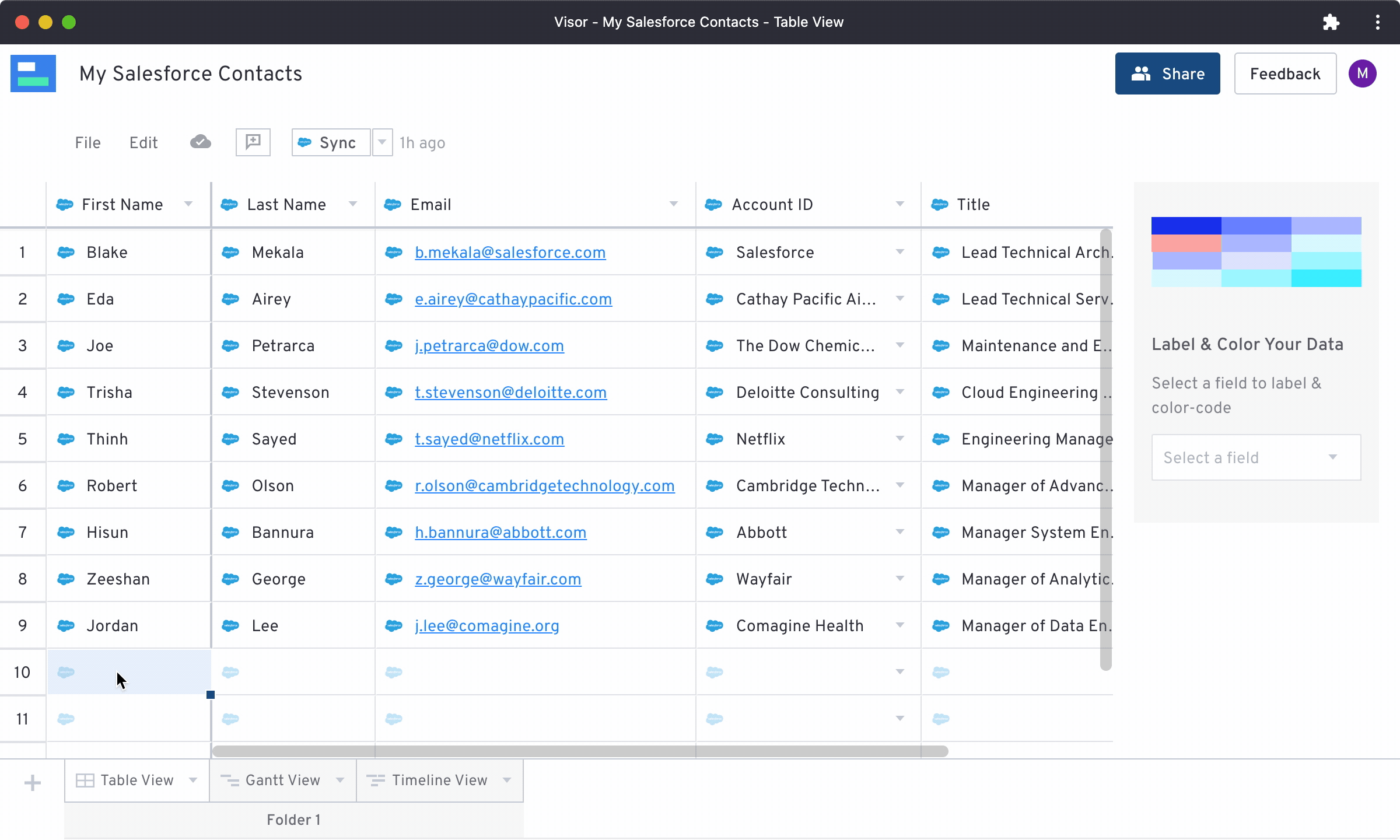Click the add new view plus button
The width and height of the screenshot is (1400, 840).
coord(32,782)
